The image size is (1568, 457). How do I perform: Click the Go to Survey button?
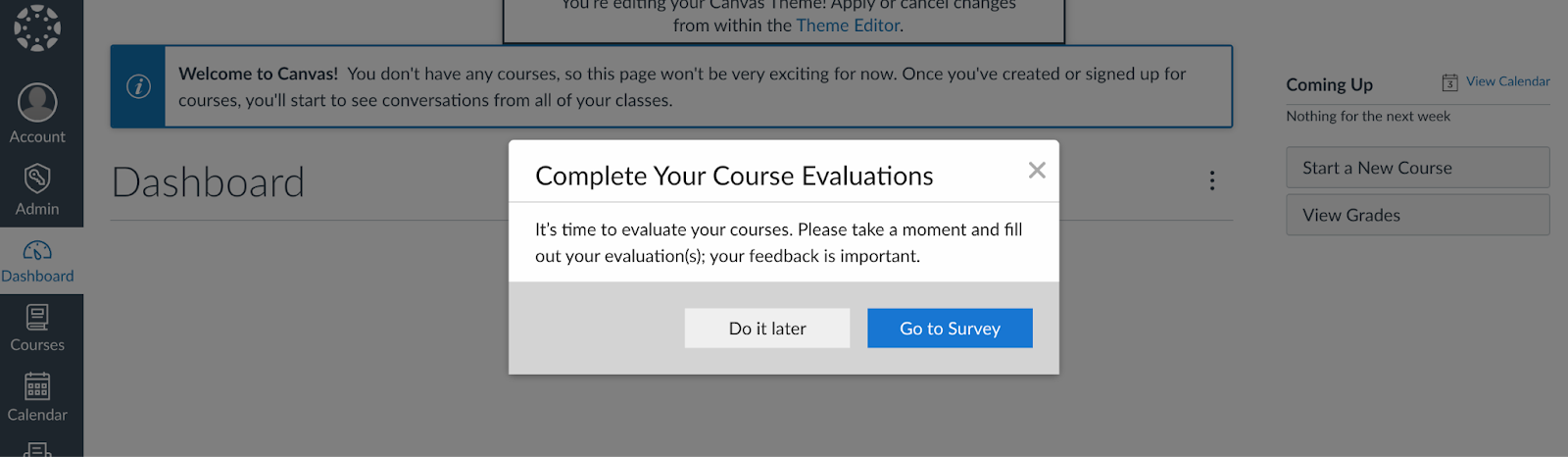coord(950,329)
